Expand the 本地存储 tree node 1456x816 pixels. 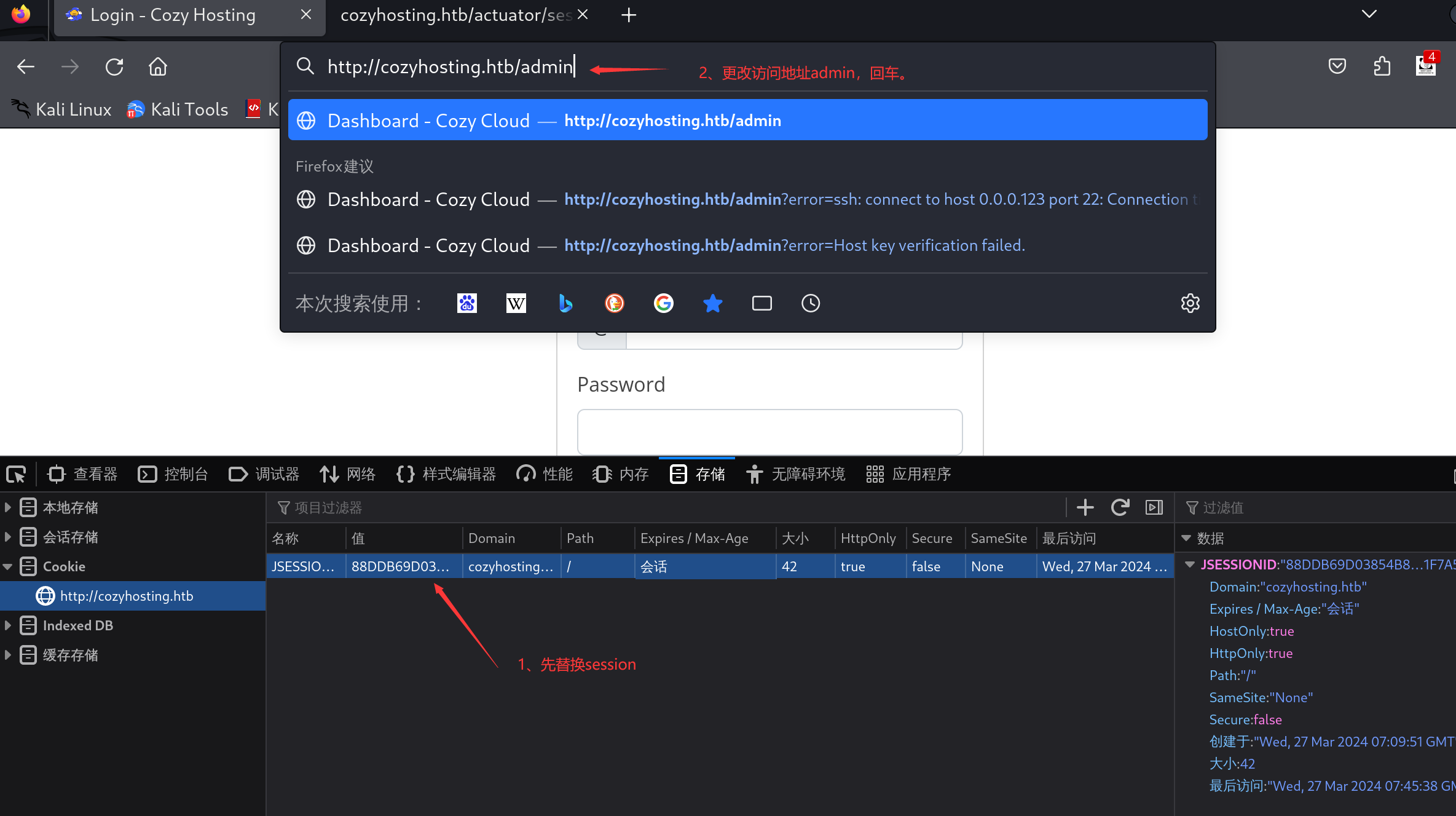7,507
